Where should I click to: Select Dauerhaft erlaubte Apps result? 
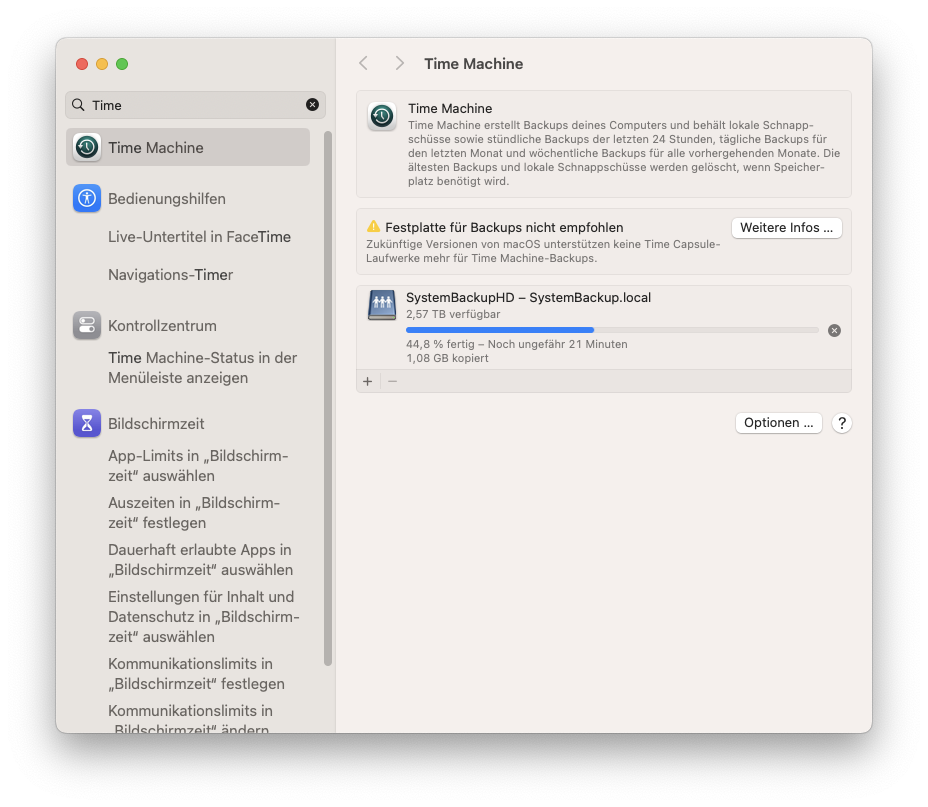tap(200, 560)
